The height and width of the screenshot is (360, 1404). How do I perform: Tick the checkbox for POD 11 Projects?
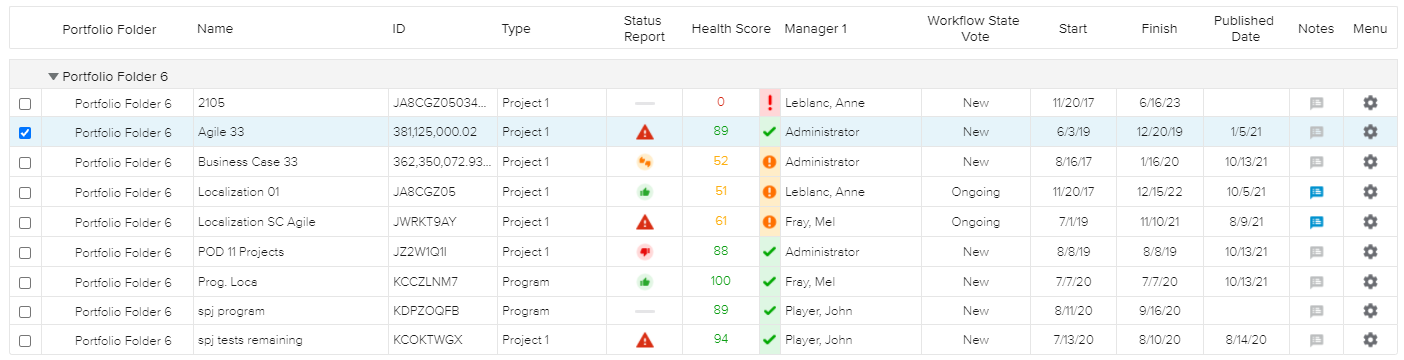pos(25,252)
